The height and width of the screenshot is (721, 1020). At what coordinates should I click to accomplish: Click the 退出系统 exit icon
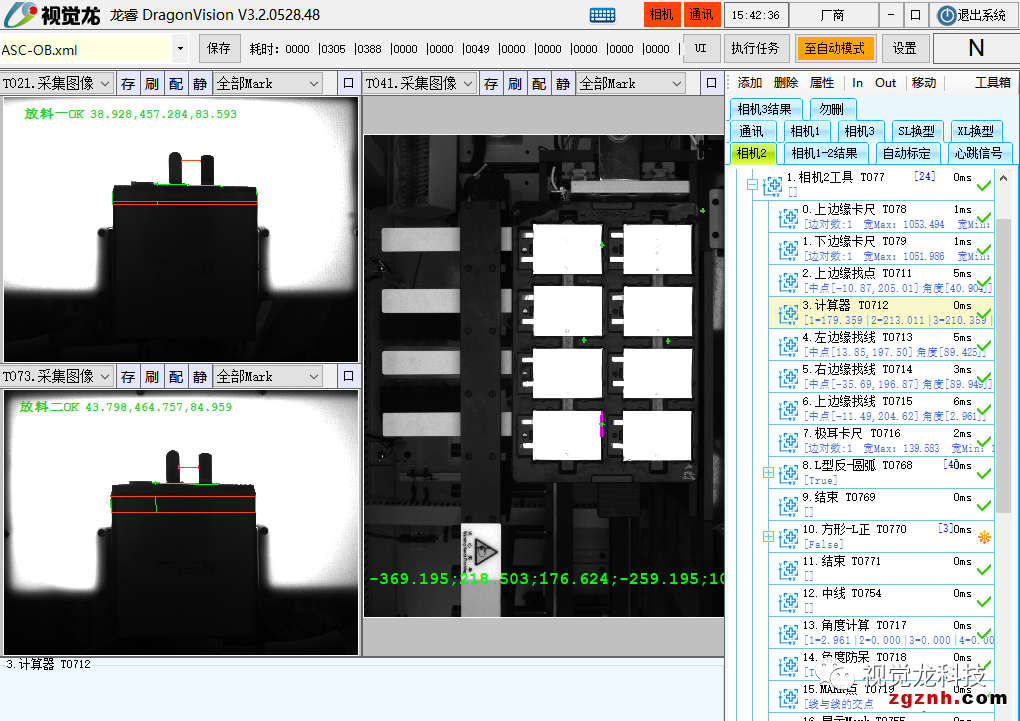click(x=946, y=15)
